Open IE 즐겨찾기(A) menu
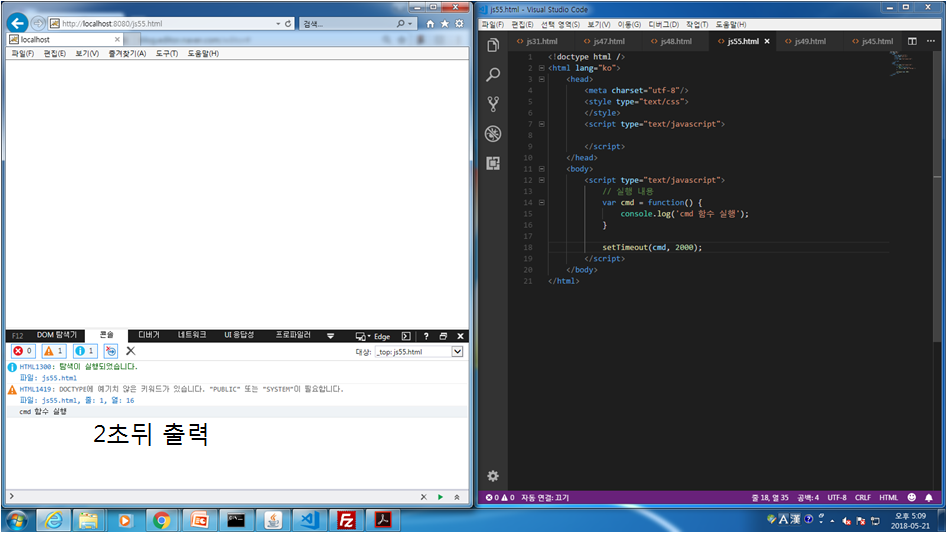This screenshot has width=947, height=533. point(127,53)
